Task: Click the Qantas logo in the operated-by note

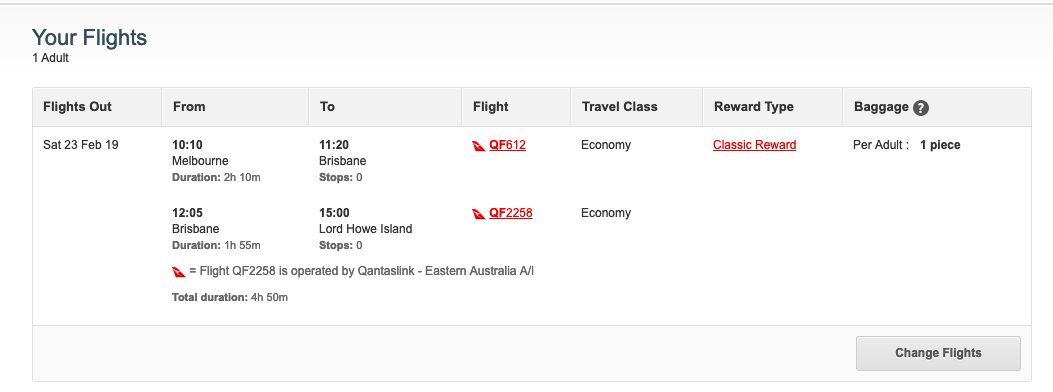Action: click(179, 272)
